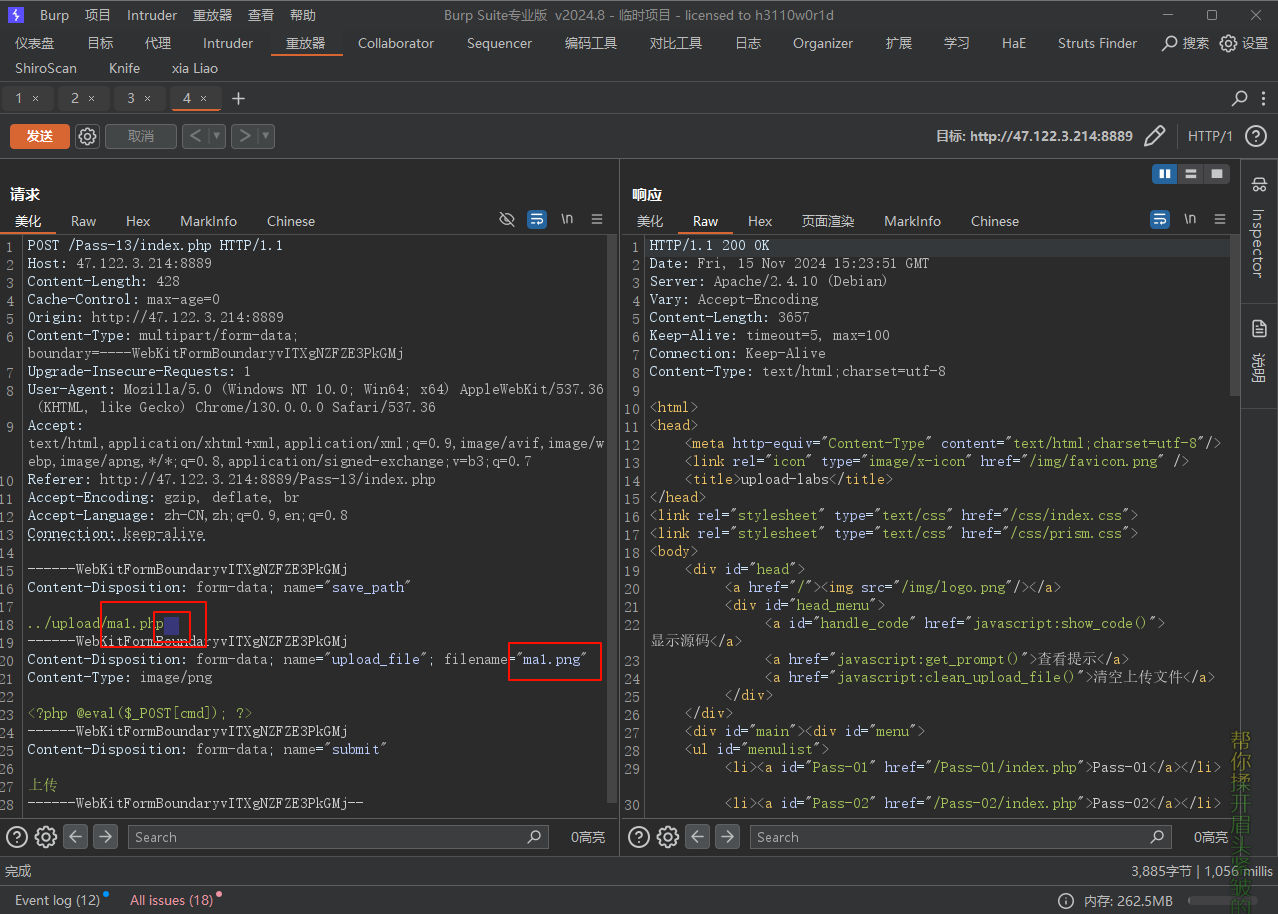Image resolution: width=1278 pixels, height=914 pixels.
Task: Switch request view to MarkInfo
Action: pyautogui.click(x=208, y=221)
